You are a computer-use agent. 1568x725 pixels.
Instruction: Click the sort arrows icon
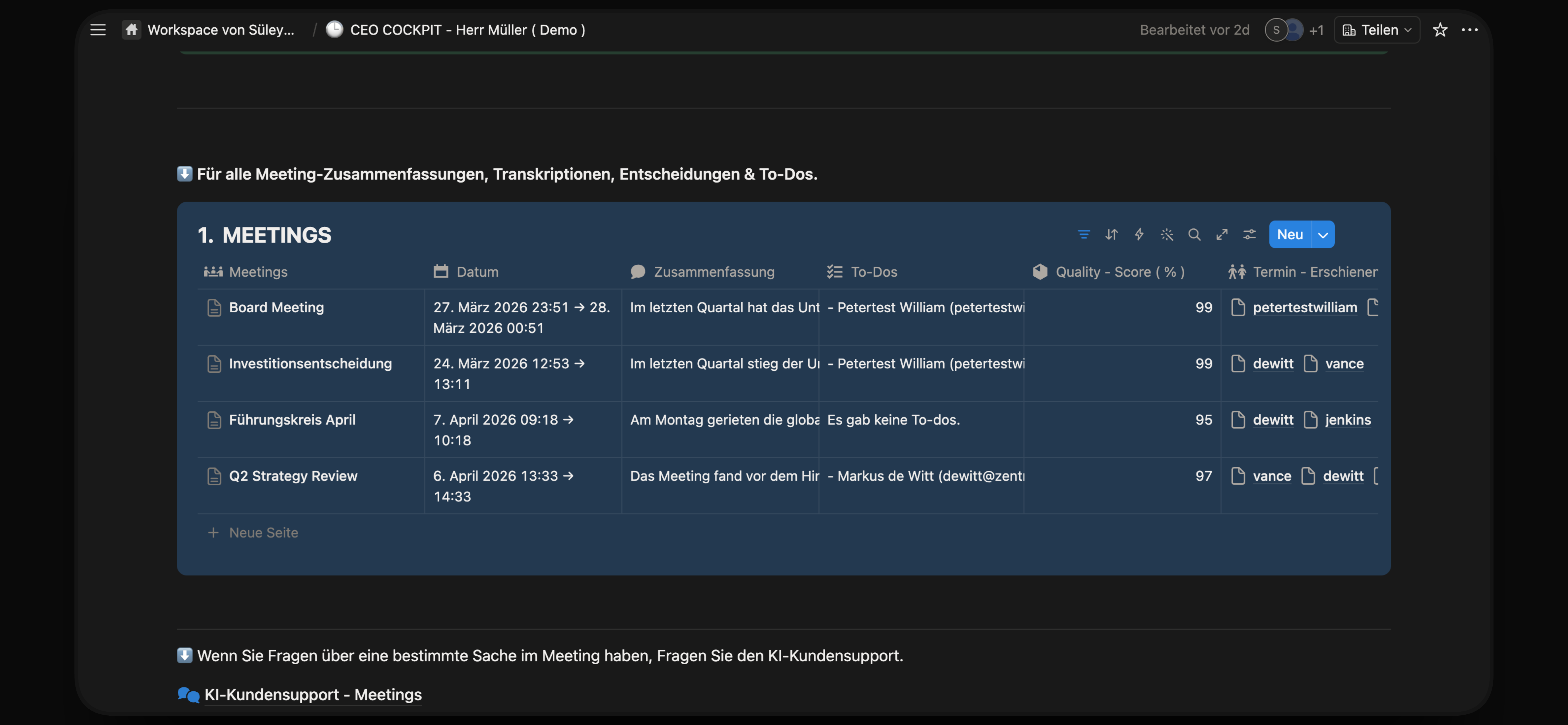click(1111, 234)
